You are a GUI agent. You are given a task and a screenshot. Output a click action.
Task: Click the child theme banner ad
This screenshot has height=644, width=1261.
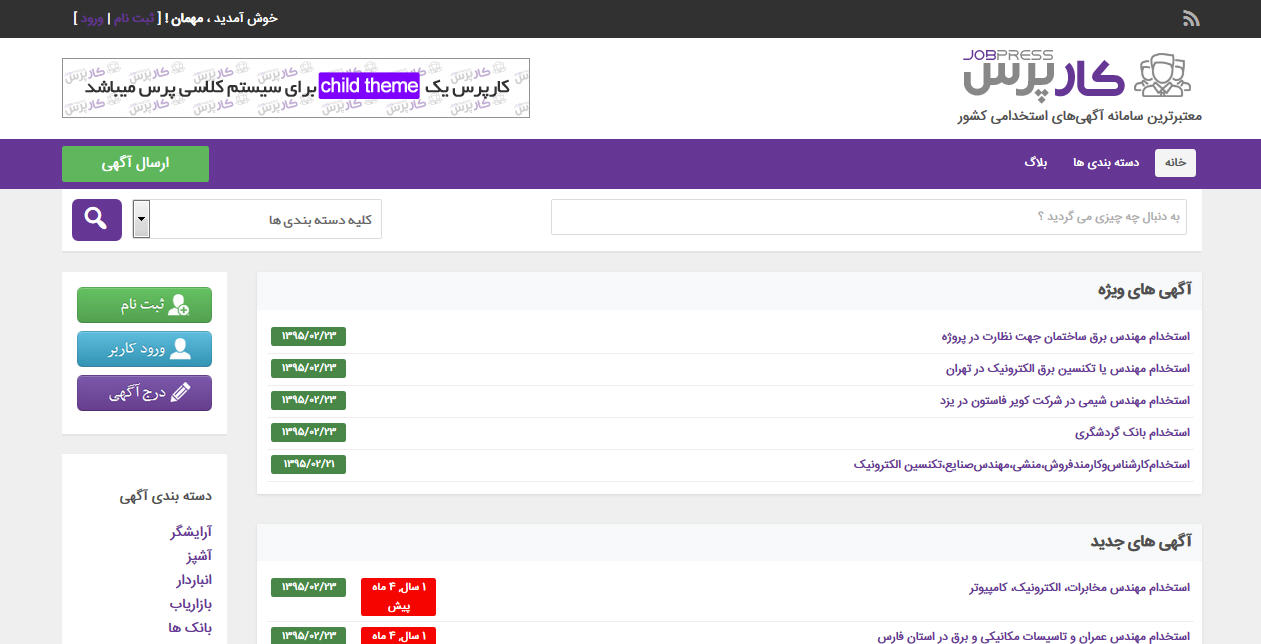point(296,88)
